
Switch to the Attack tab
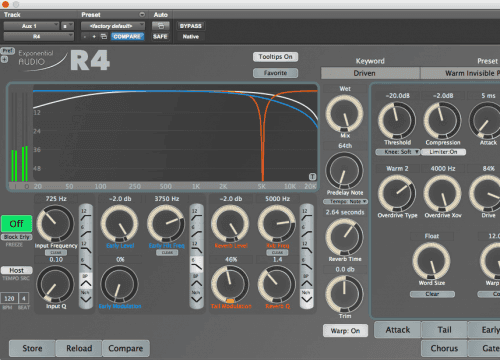(x=398, y=330)
